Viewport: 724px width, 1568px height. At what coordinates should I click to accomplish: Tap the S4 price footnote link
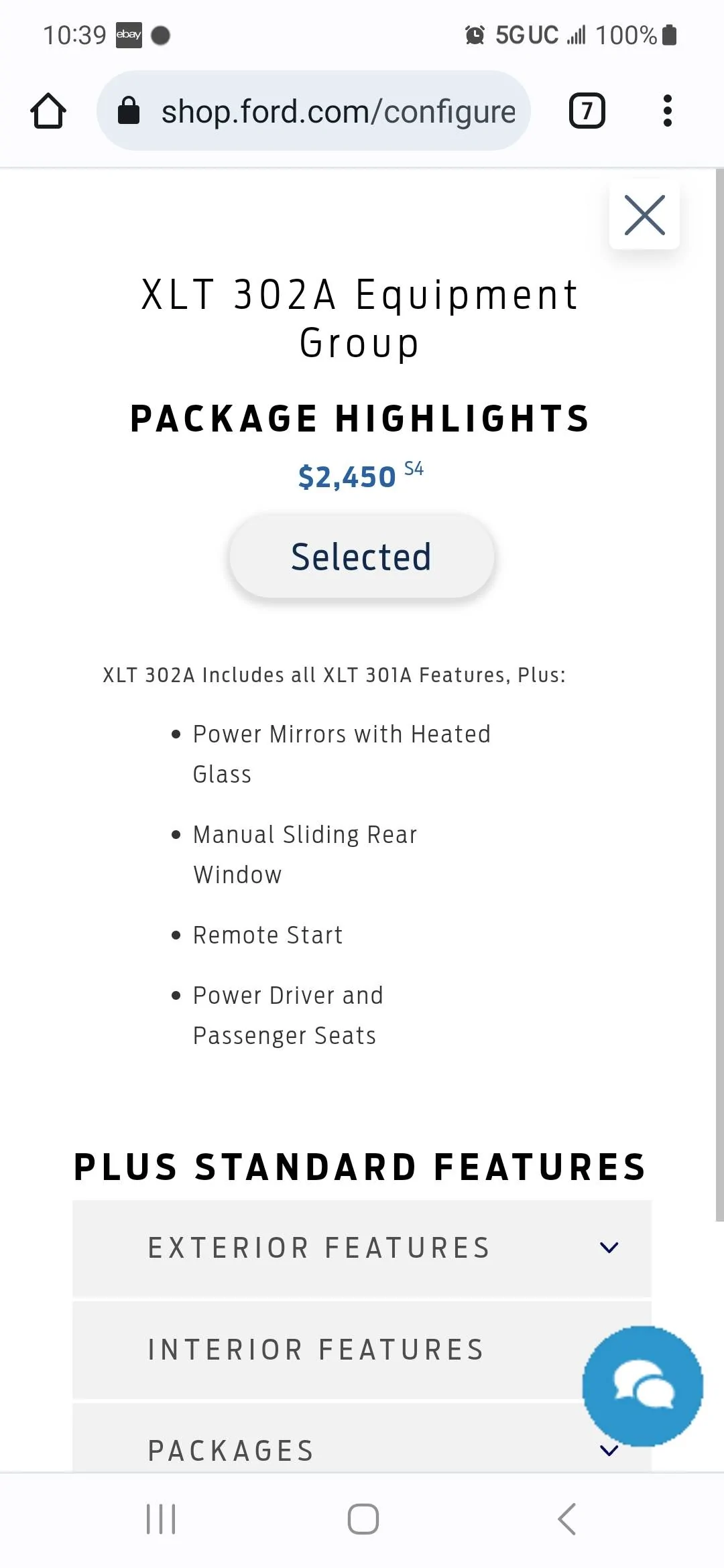pyautogui.click(x=414, y=468)
